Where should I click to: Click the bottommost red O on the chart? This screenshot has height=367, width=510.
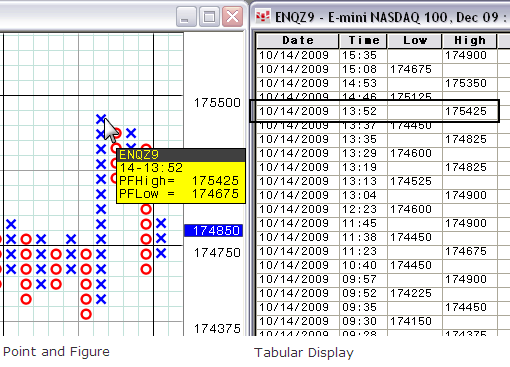[x=86, y=314]
